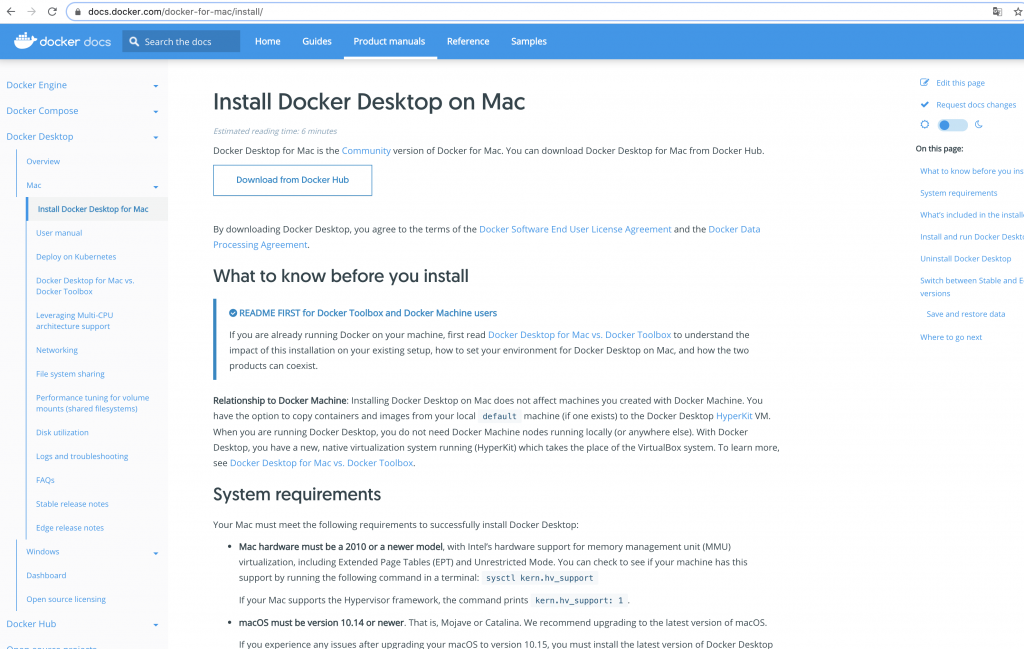
Task: Click README FIRST for Docker Toolbox heading link
Action: (368, 313)
